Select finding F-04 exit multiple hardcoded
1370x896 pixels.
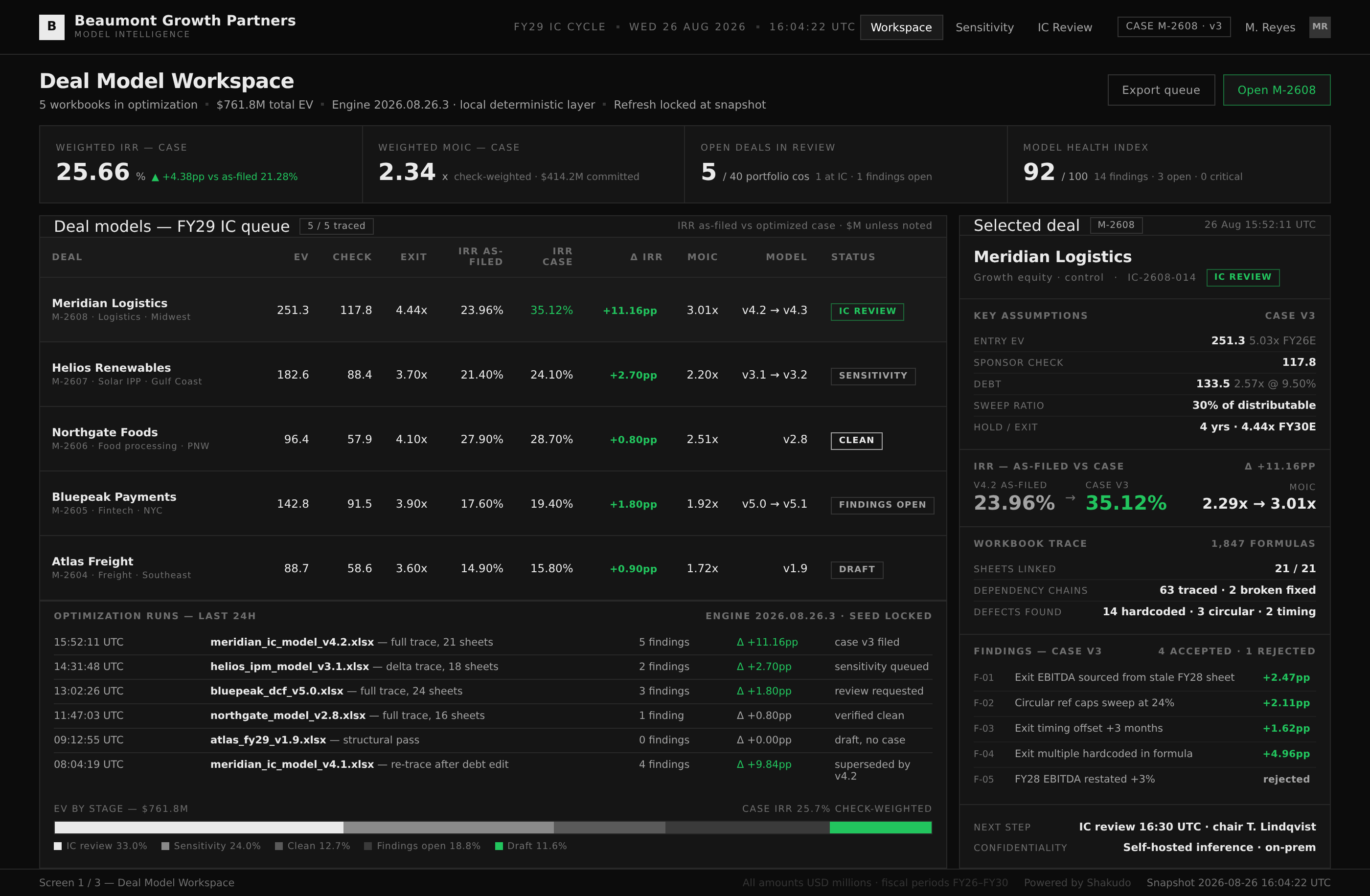click(x=1144, y=753)
